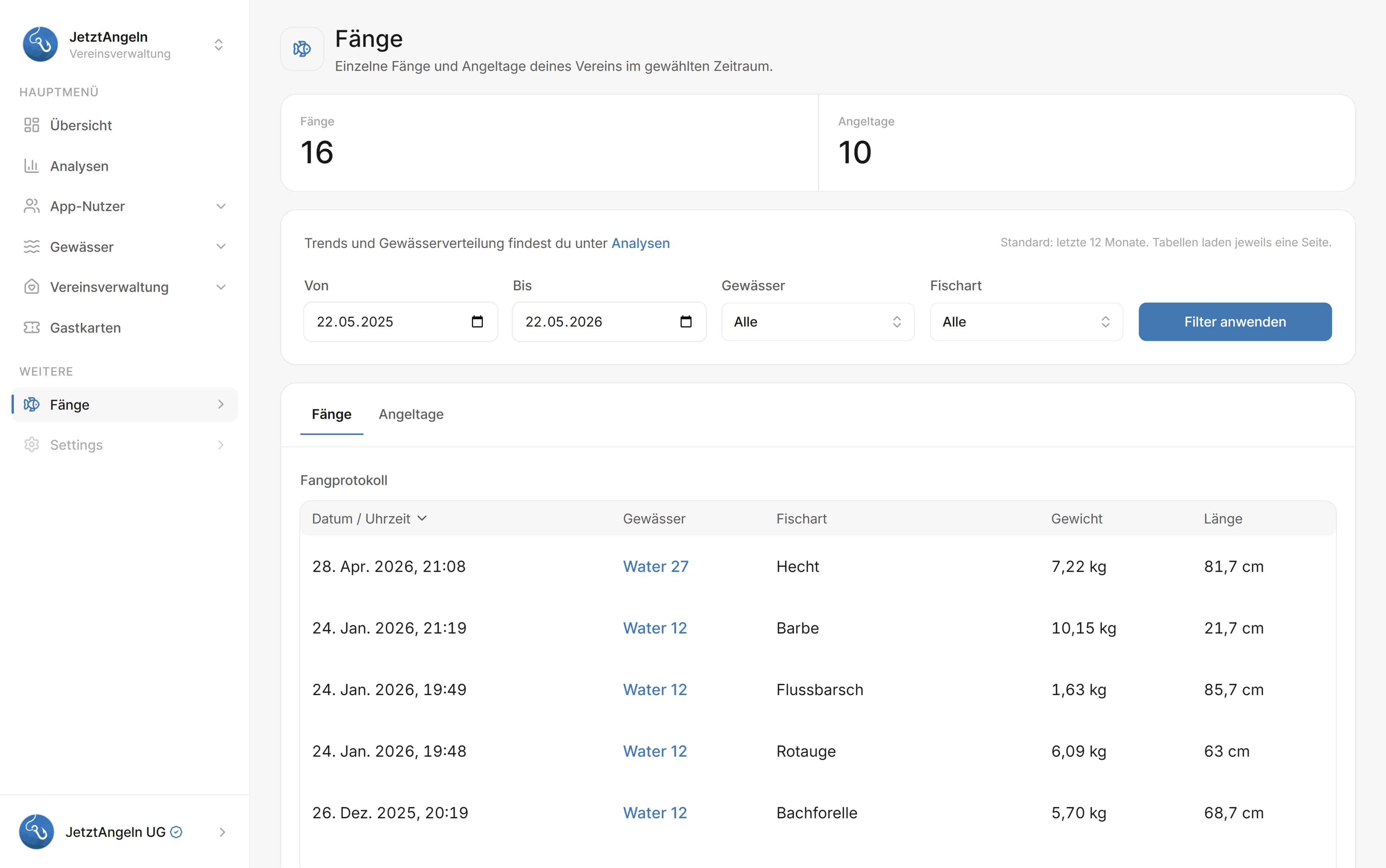Click the Flussbarsch species cell
The image size is (1386, 868).
820,689
